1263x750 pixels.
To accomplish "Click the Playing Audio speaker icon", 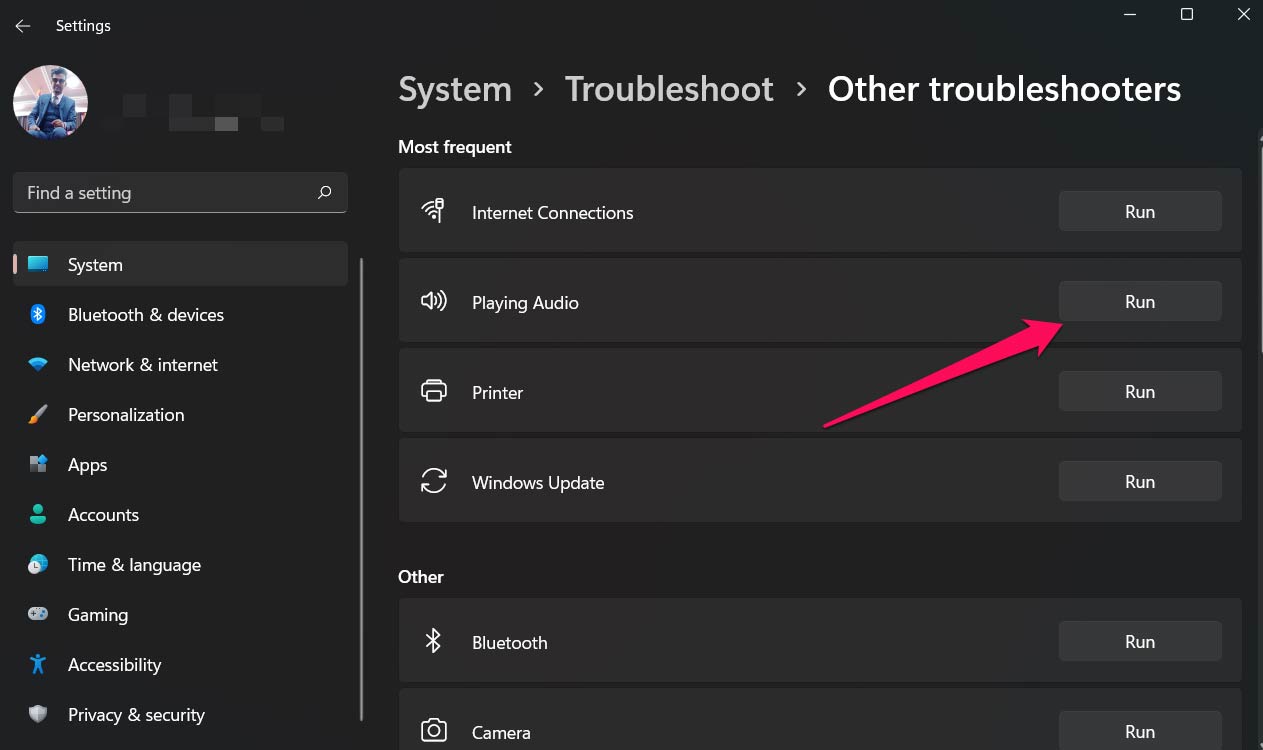I will click(433, 300).
